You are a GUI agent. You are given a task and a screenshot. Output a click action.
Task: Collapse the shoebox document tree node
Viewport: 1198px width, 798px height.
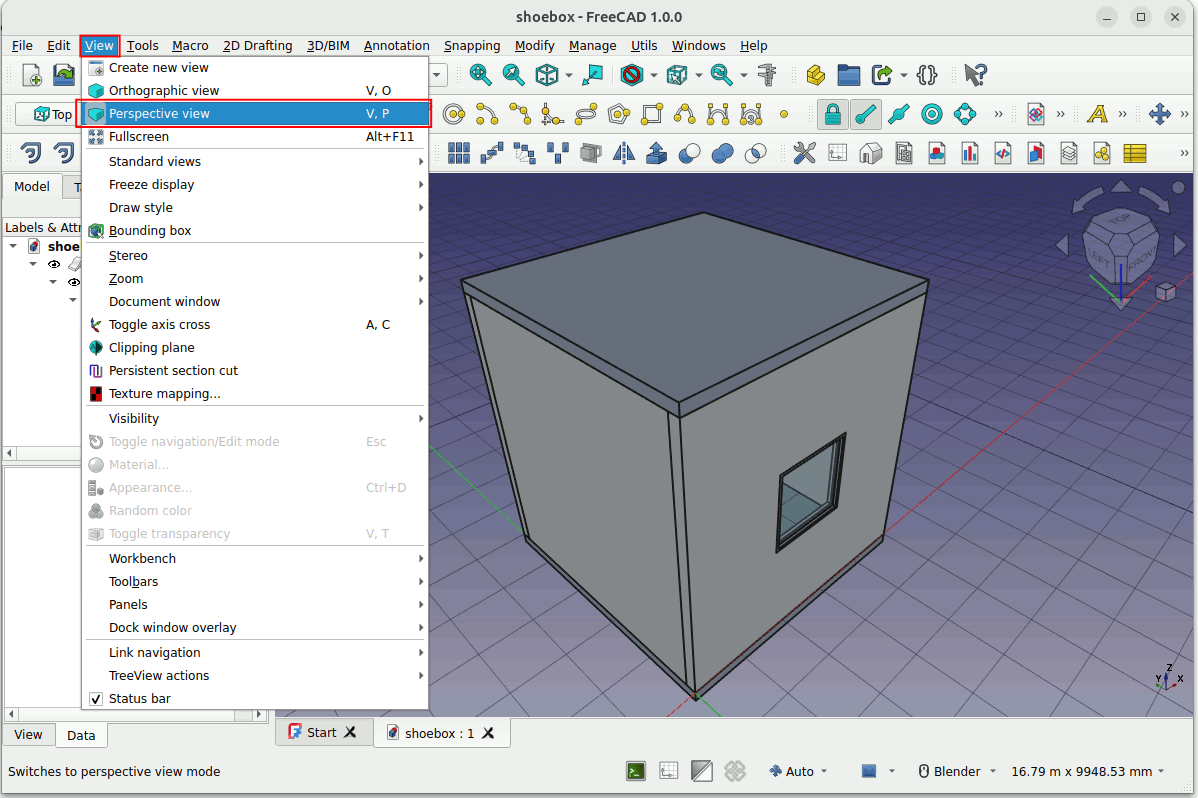pos(13,246)
